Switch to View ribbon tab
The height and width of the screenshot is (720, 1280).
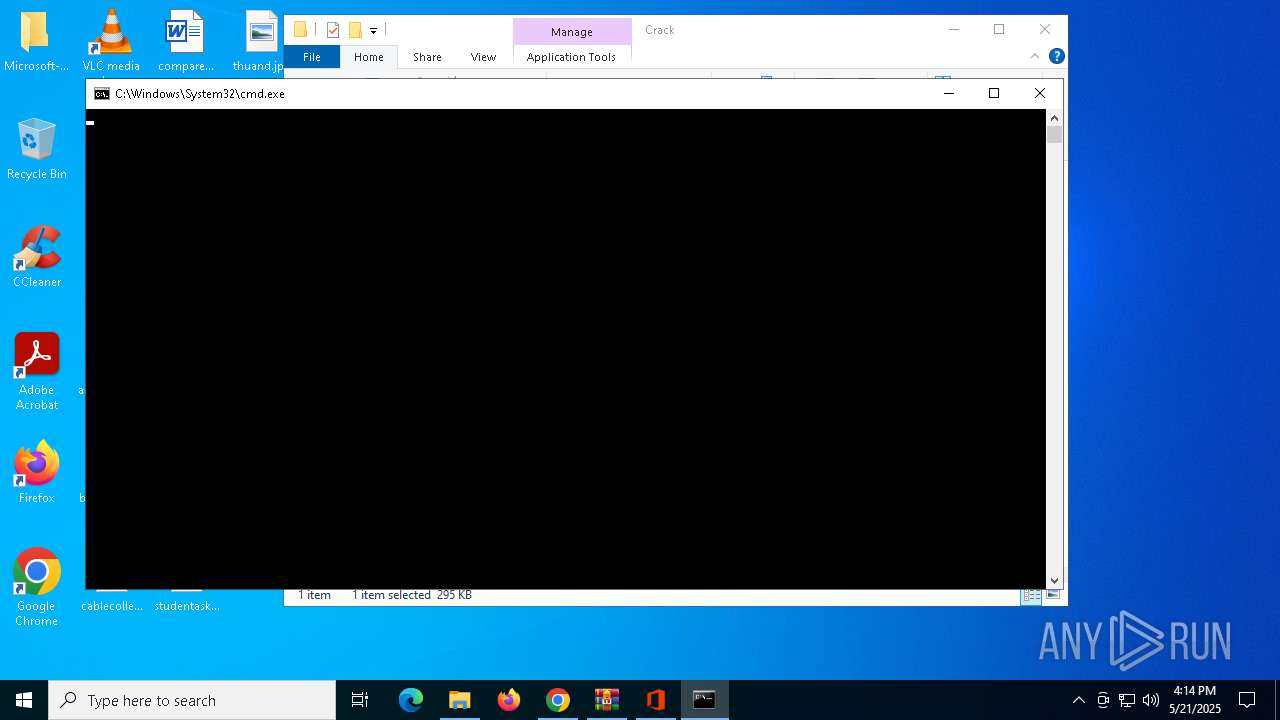click(483, 57)
